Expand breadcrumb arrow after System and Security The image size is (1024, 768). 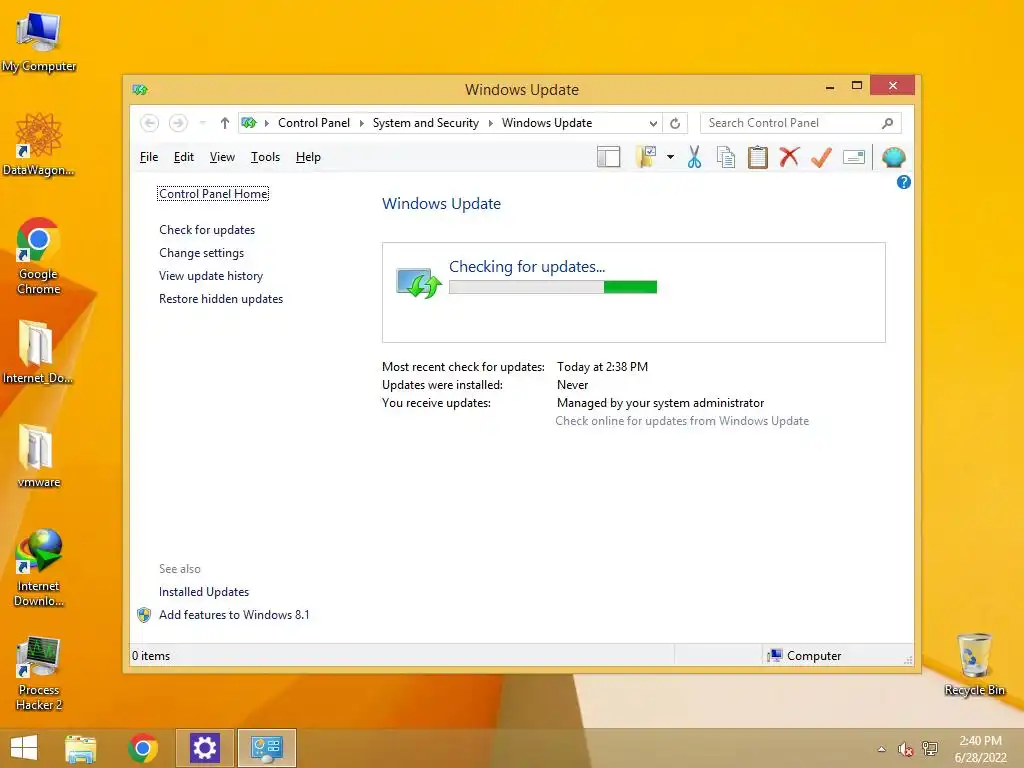click(x=490, y=123)
